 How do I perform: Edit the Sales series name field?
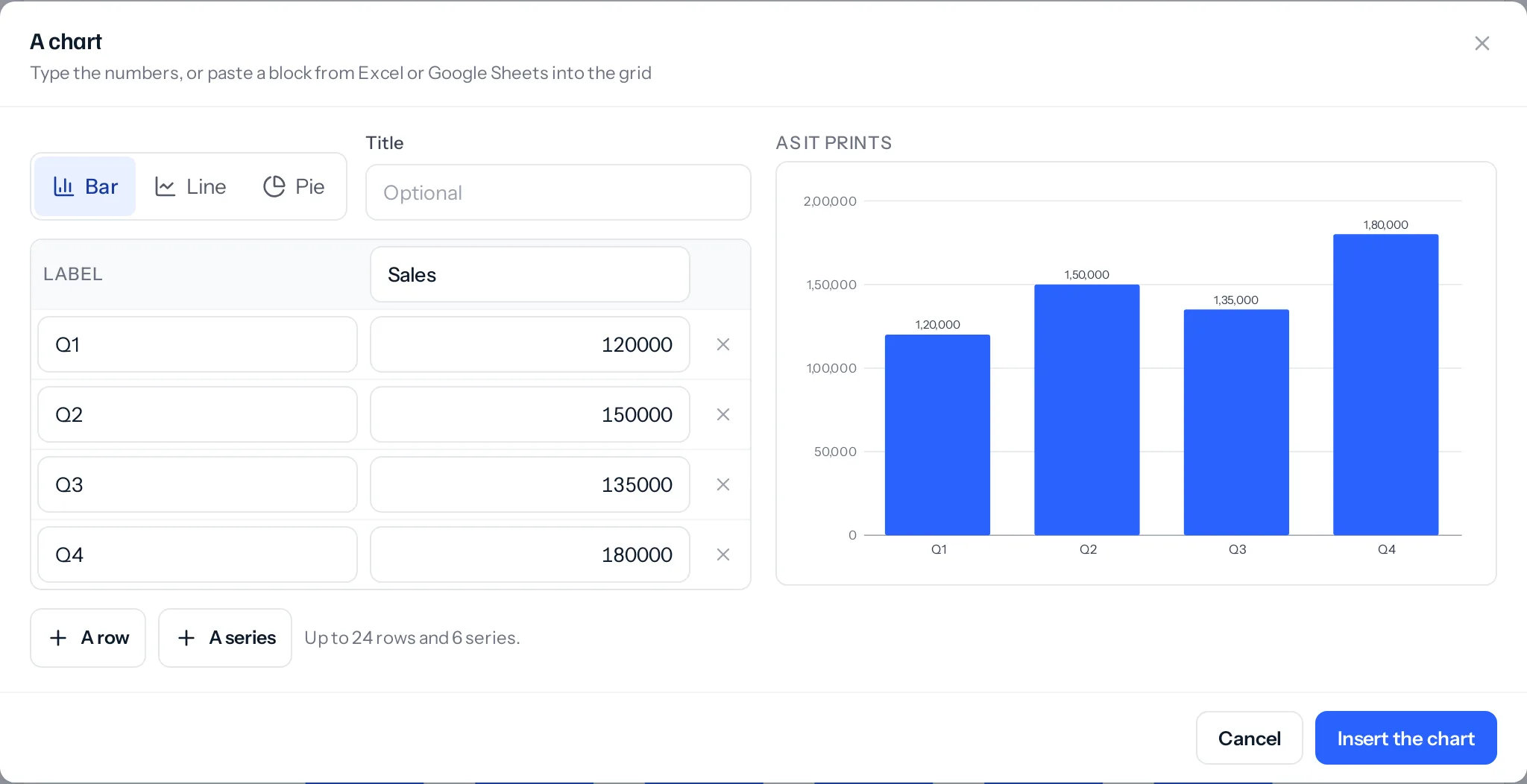click(x=529, y=274)
